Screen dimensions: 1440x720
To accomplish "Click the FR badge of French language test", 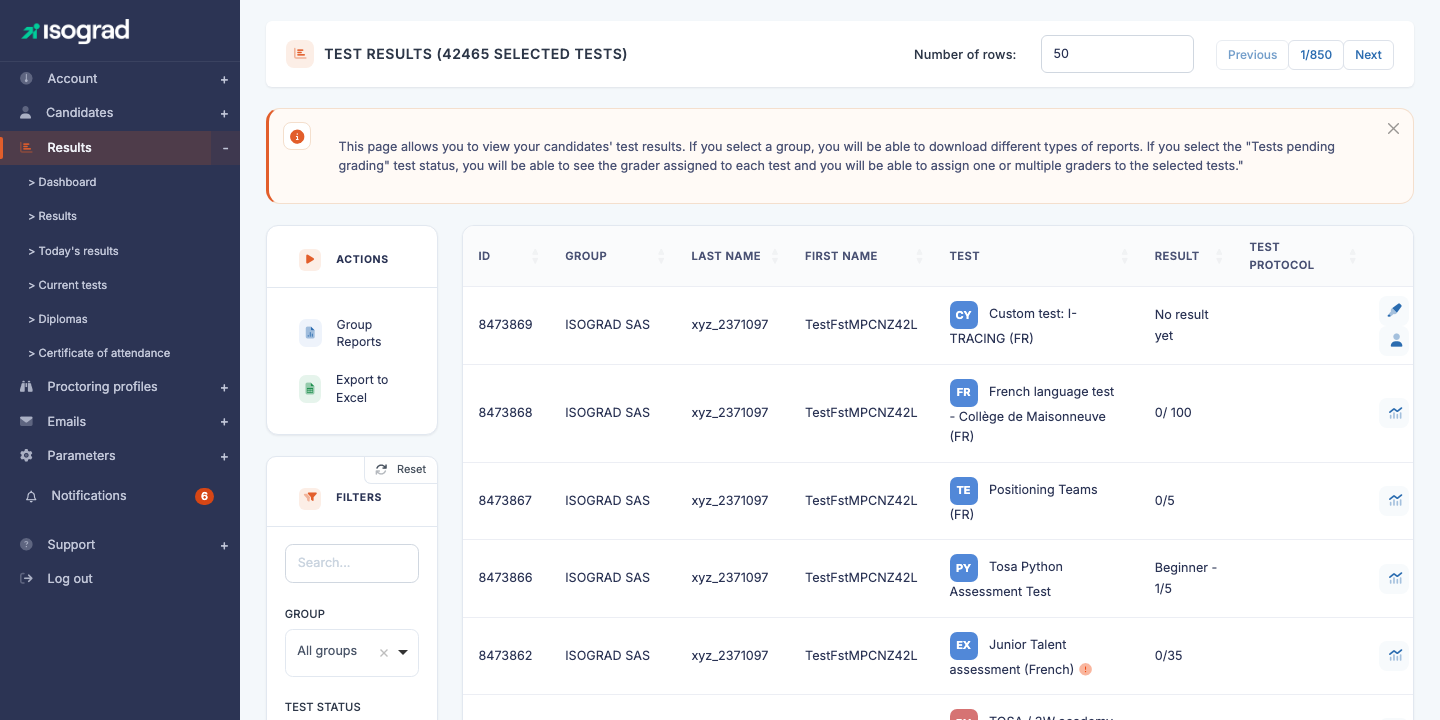I will (x=963, y=393).
